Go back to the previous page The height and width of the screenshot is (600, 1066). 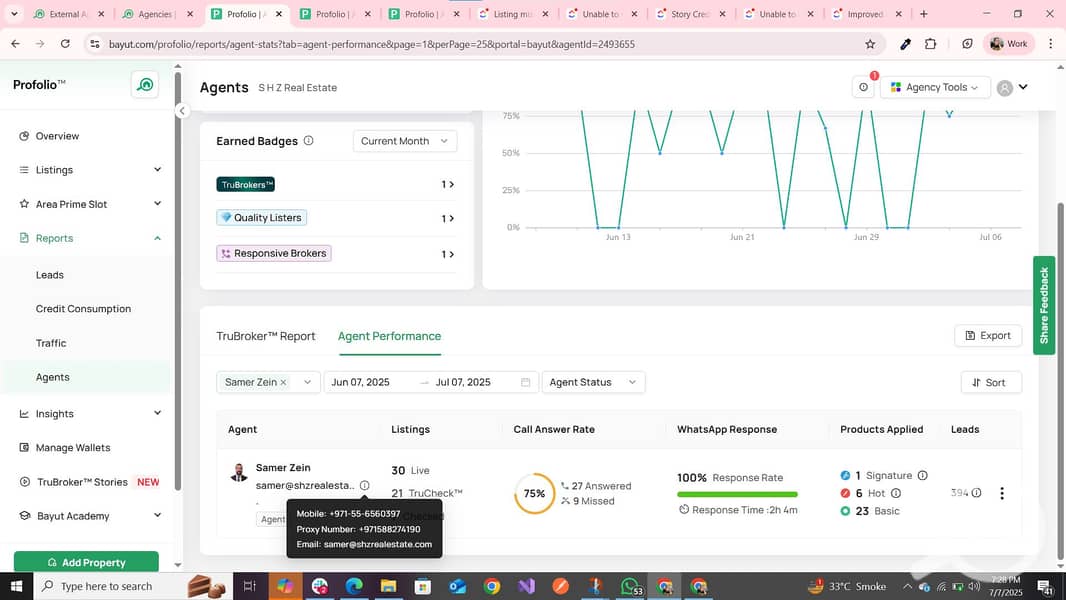click(x=16, y=44)
